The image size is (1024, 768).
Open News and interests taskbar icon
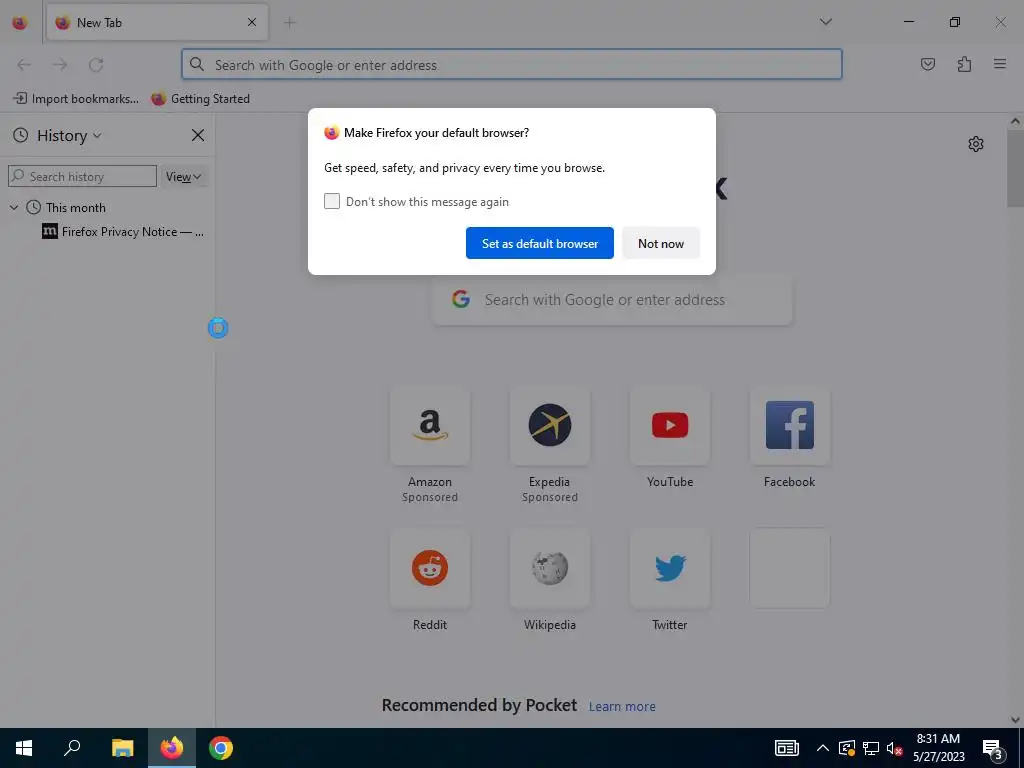click(x=786, y=748)
